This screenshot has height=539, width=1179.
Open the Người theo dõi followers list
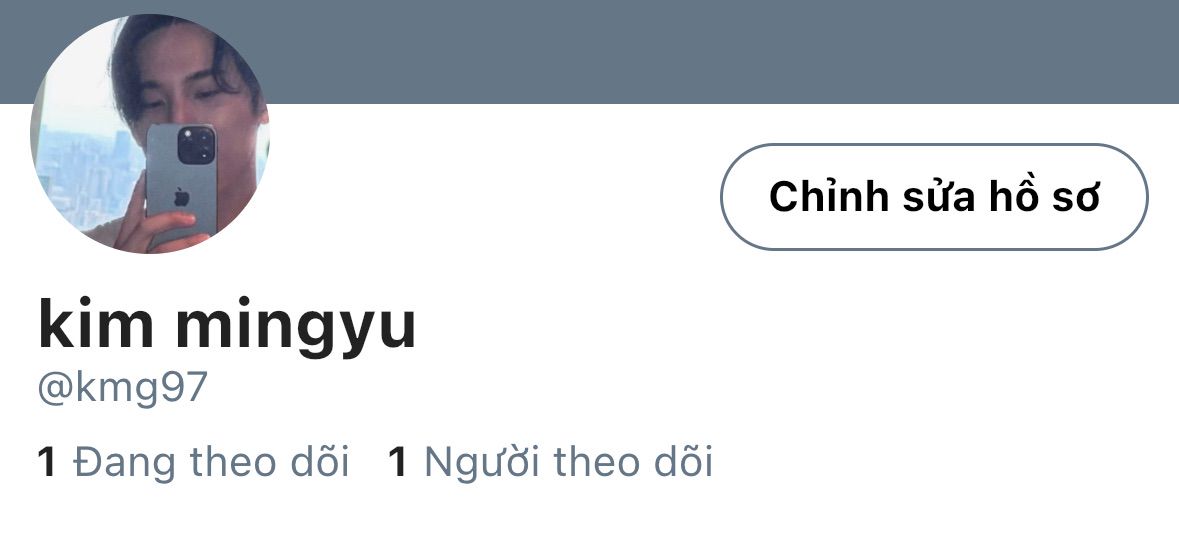[x=550, y=462]
